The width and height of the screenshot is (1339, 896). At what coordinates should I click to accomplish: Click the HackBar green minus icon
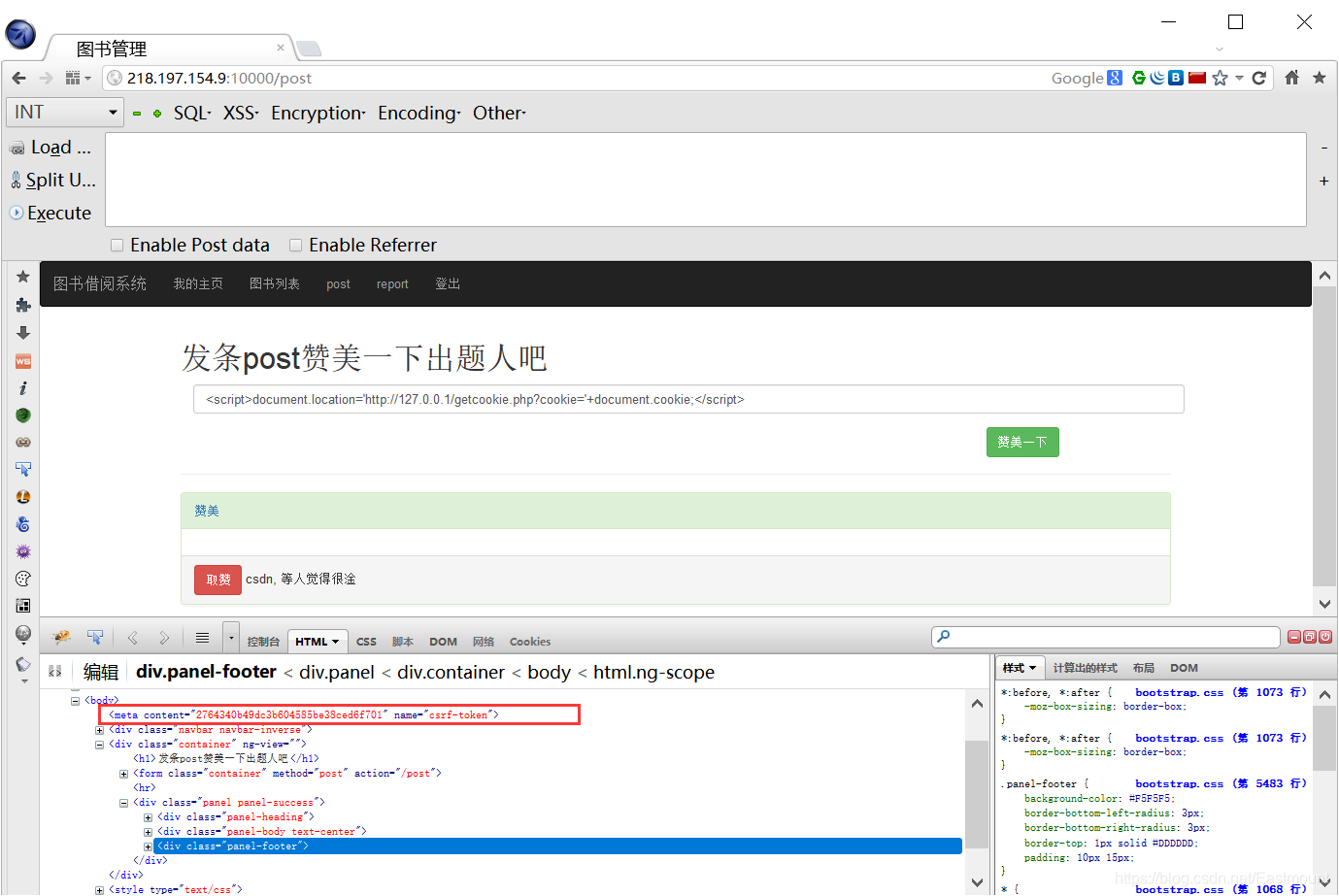pyautogui.click(x=137, y=114)
